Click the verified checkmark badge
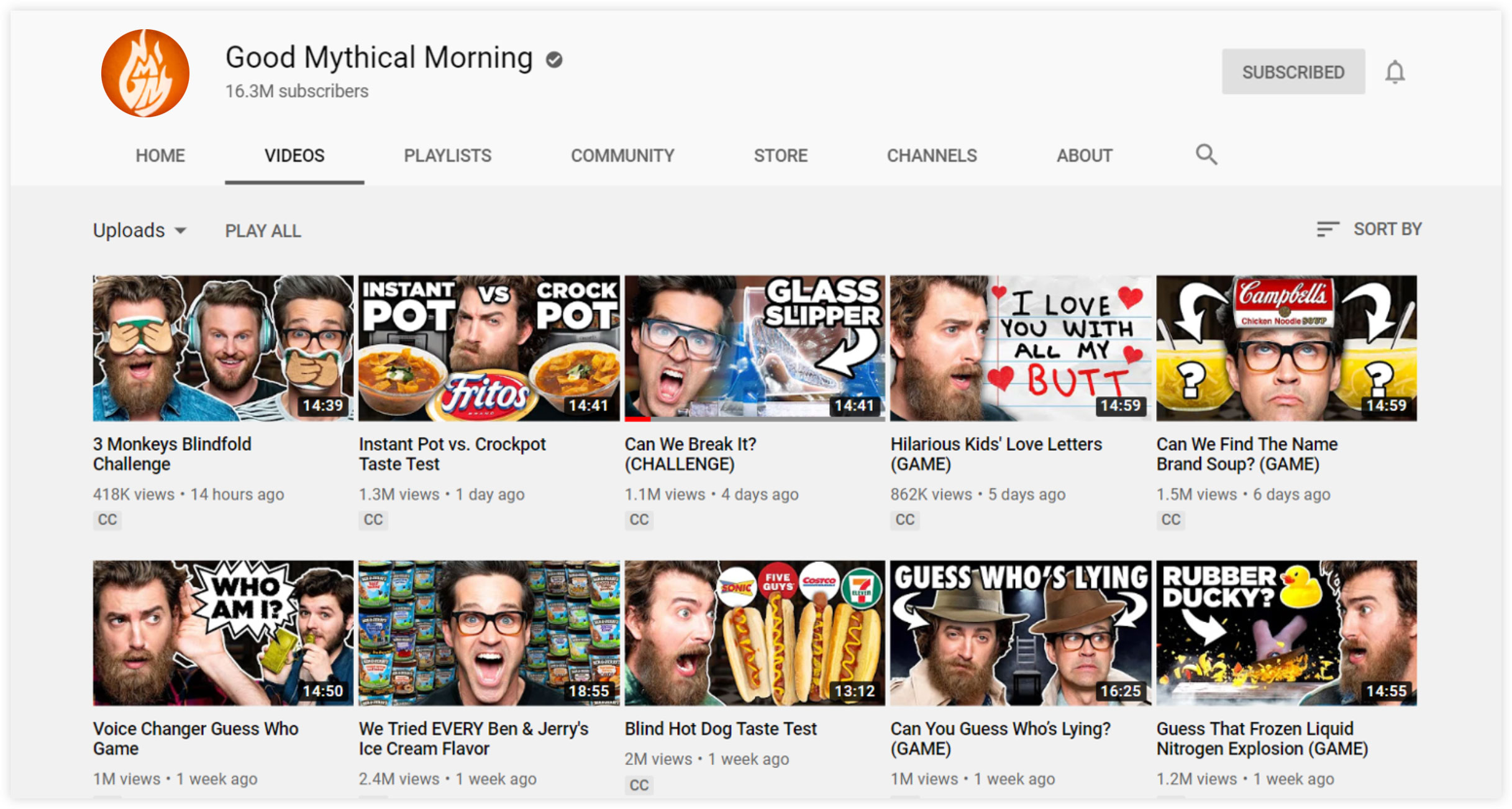Screen dimensions: 1512x809 click(x=554, y=60)
